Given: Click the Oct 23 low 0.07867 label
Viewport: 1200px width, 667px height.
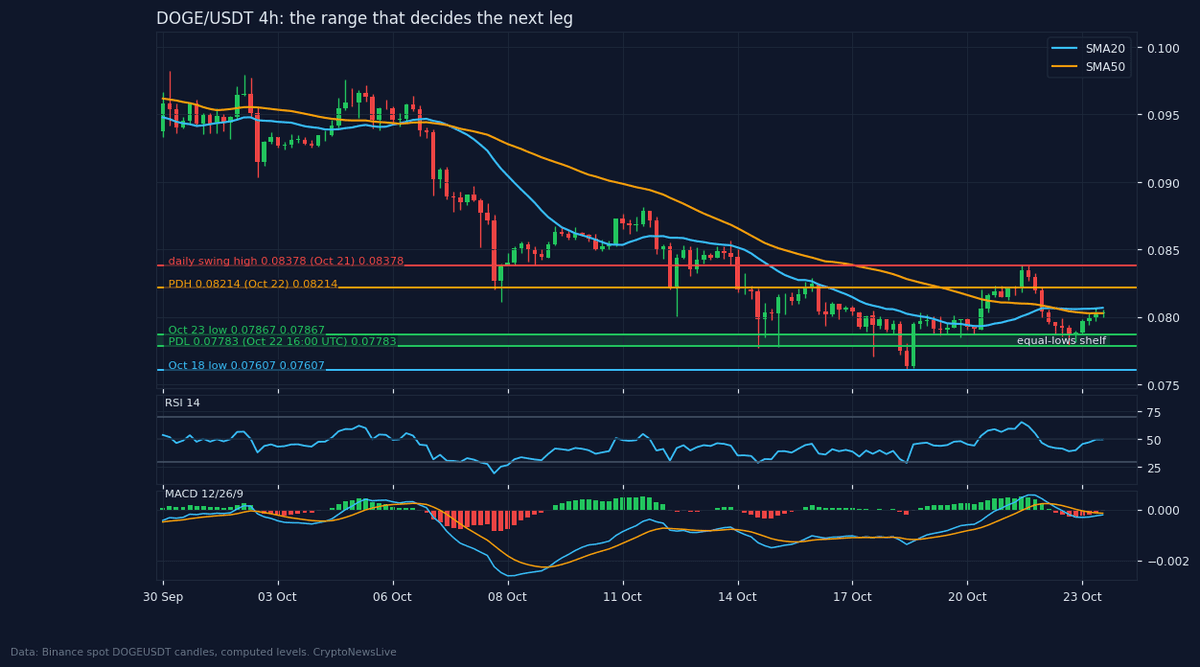Looking at the screenshot, I should tap(246, 330).
